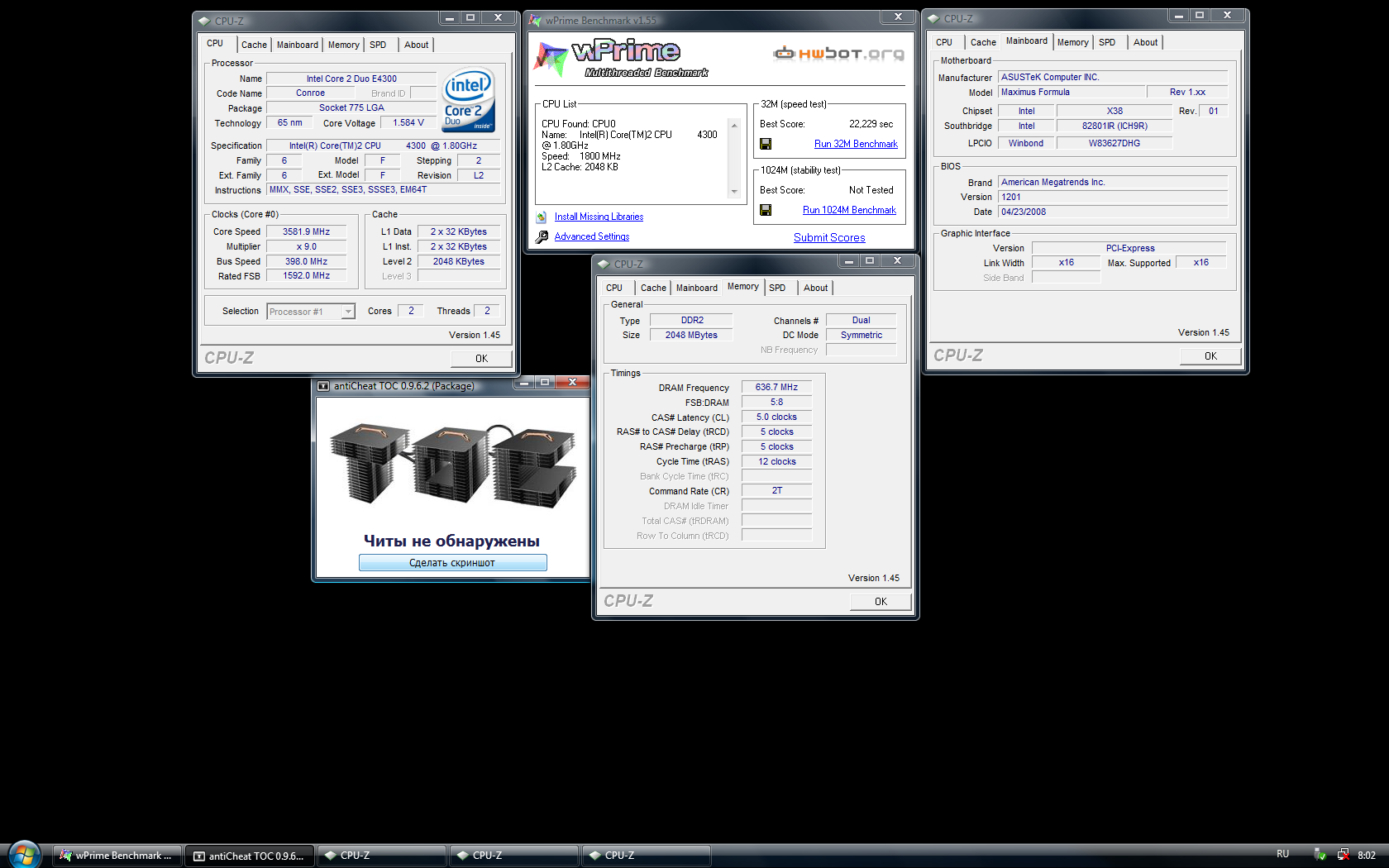Click OK in the left CPU-Z CPU window

[481, 359]
